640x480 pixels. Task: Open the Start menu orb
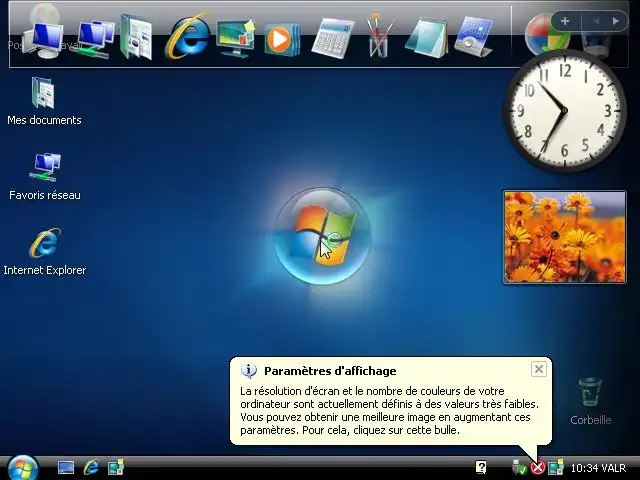22,468
